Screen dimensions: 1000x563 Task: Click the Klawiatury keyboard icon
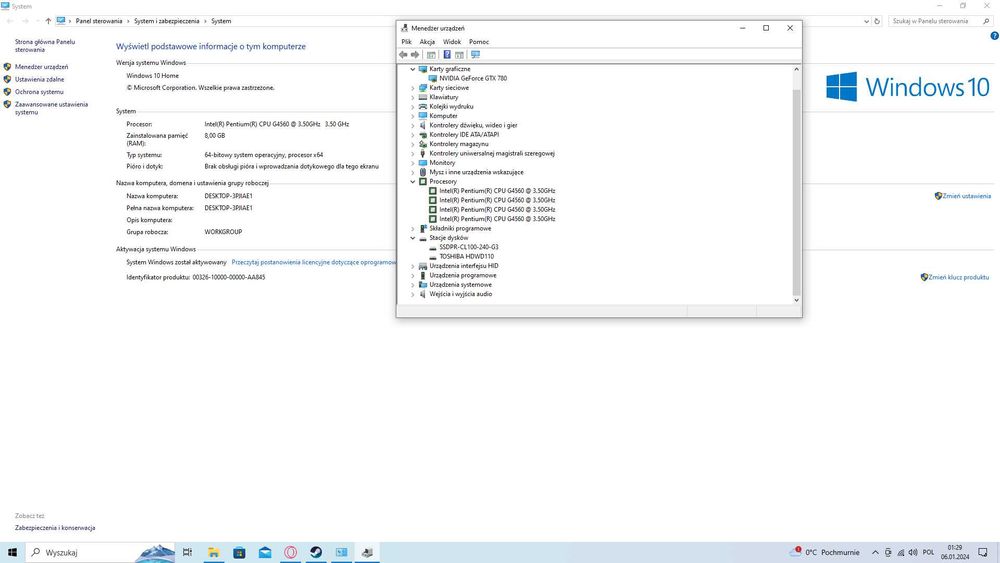[x=422, y=98]
